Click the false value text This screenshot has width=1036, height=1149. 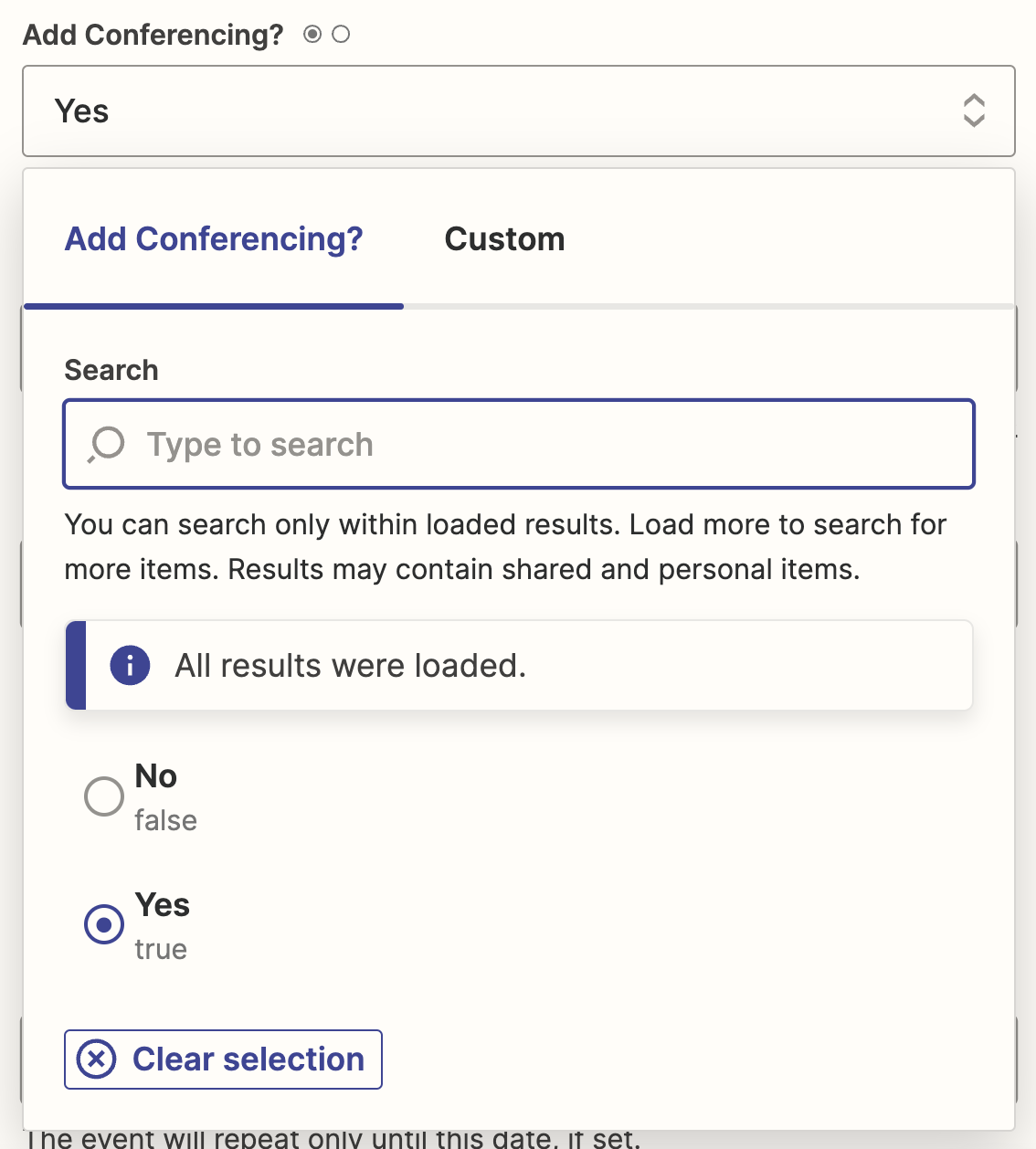tap(165, 820)
